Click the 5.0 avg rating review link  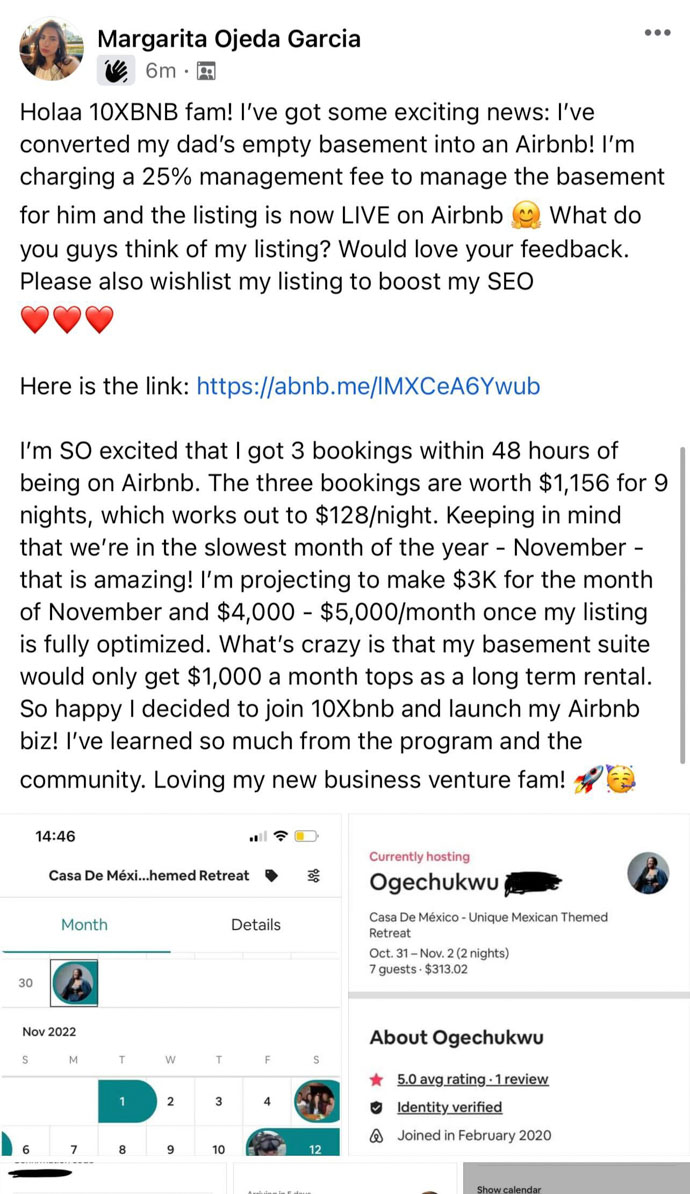(472, 1079)
